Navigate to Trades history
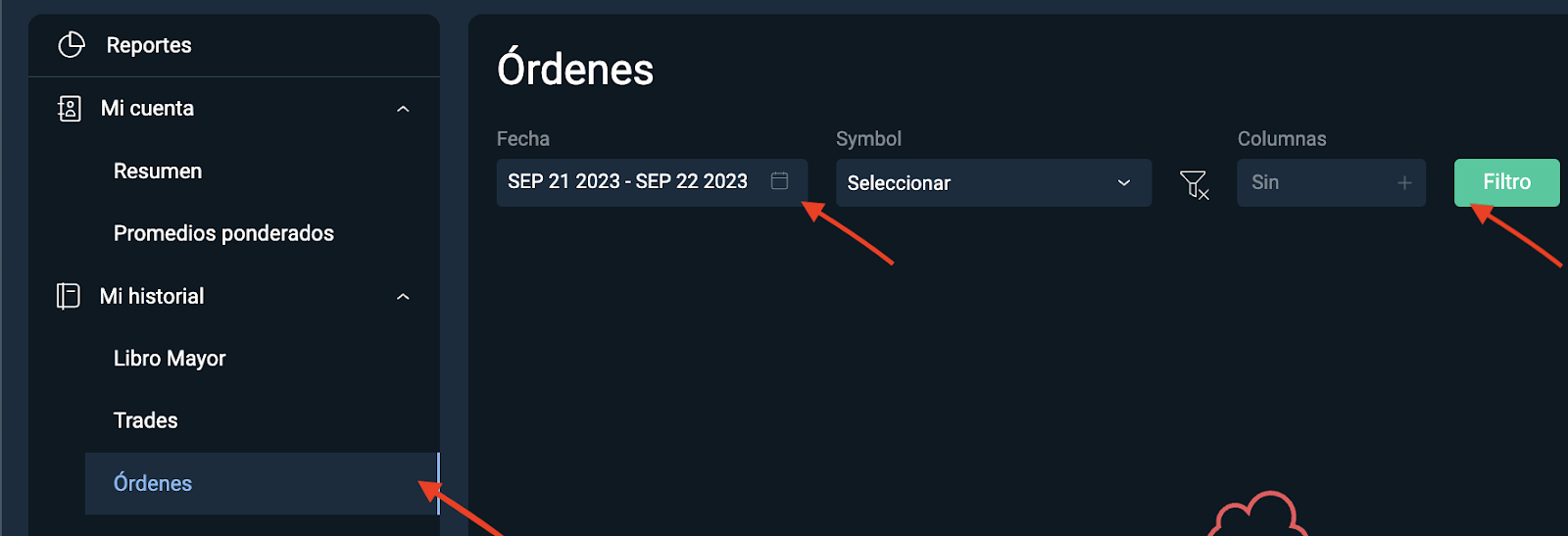 click(x=146, y=420)
